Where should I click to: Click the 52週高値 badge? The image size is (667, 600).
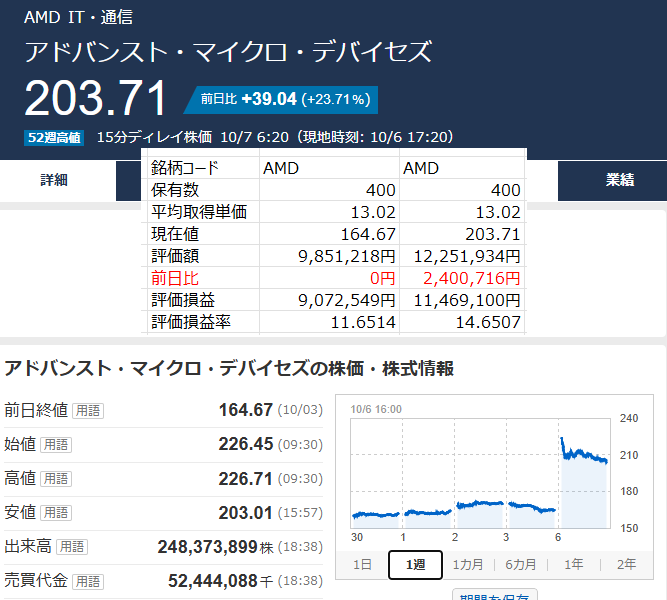(55, 137)
